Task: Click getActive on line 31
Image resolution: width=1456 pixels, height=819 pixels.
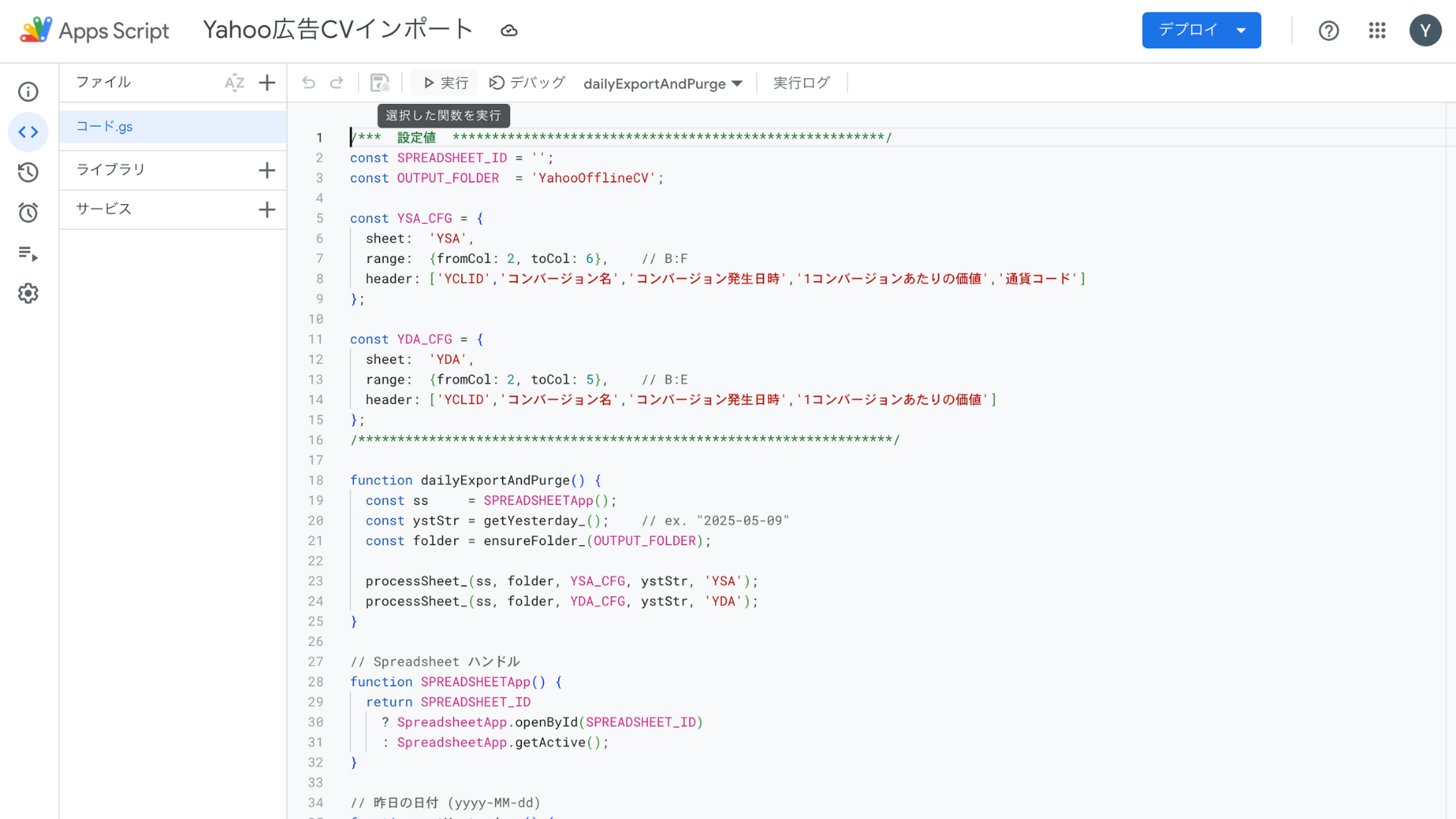Action: click(551, 742)
